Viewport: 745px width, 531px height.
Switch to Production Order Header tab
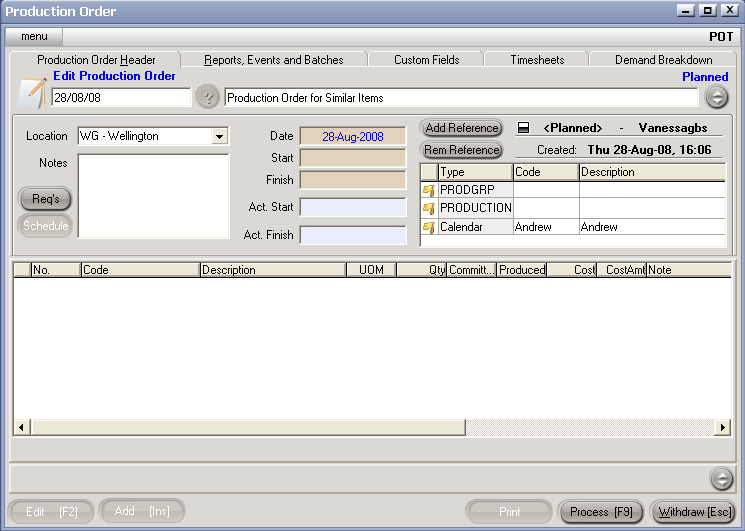96,60
